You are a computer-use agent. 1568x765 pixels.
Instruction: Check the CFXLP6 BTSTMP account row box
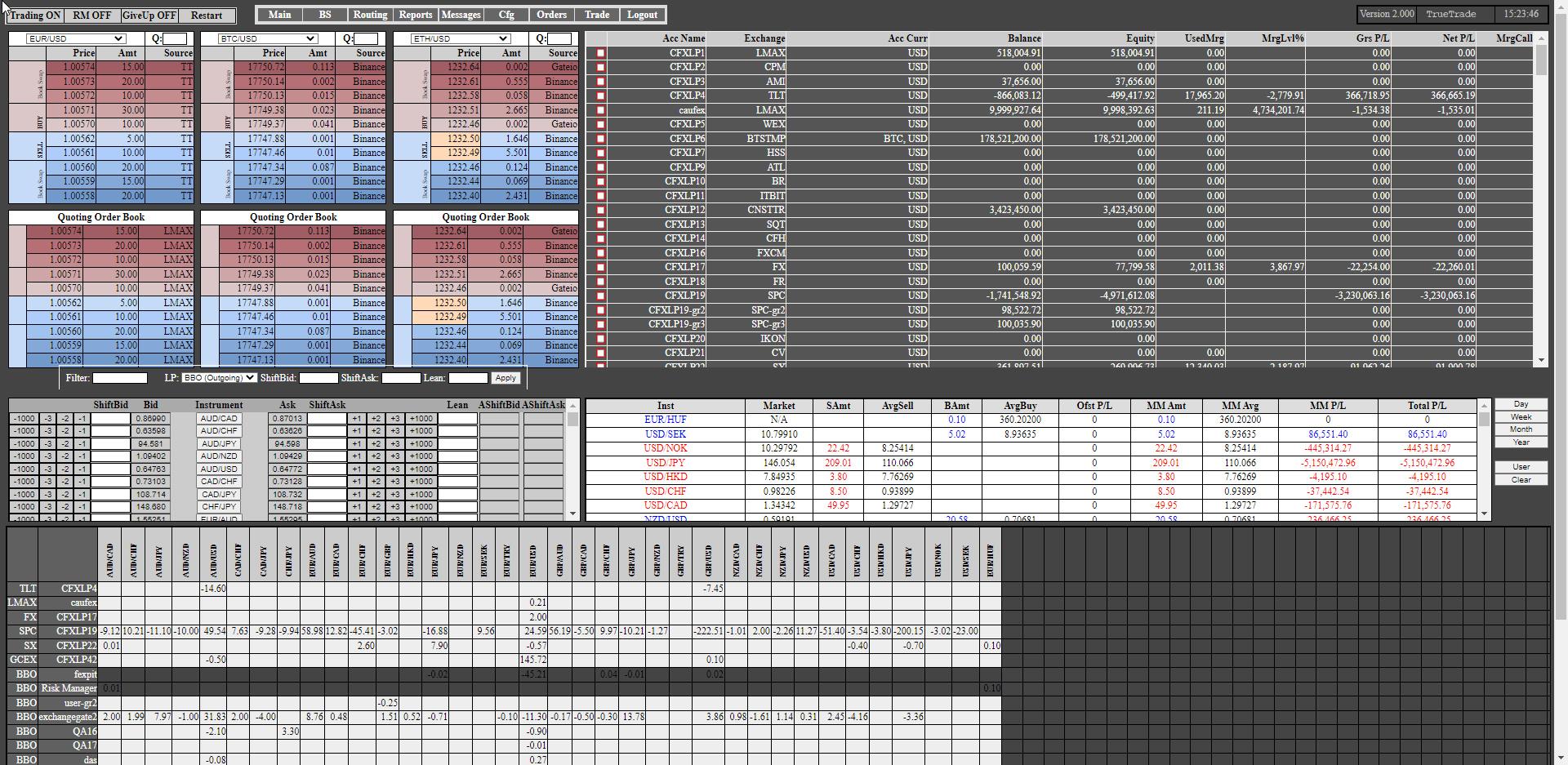(x=600, y=139)
